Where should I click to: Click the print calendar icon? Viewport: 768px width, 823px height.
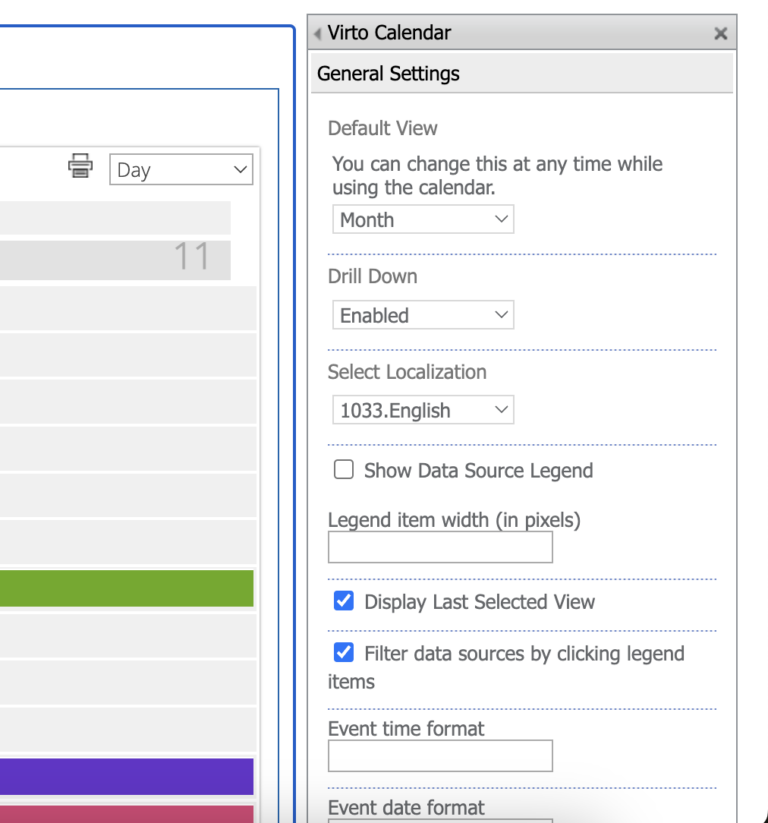pyautogui.click(x=80, y=168)
